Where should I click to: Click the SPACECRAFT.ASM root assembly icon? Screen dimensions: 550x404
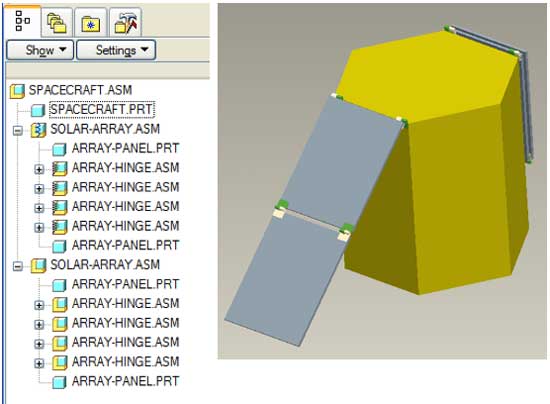click(17, 91)
